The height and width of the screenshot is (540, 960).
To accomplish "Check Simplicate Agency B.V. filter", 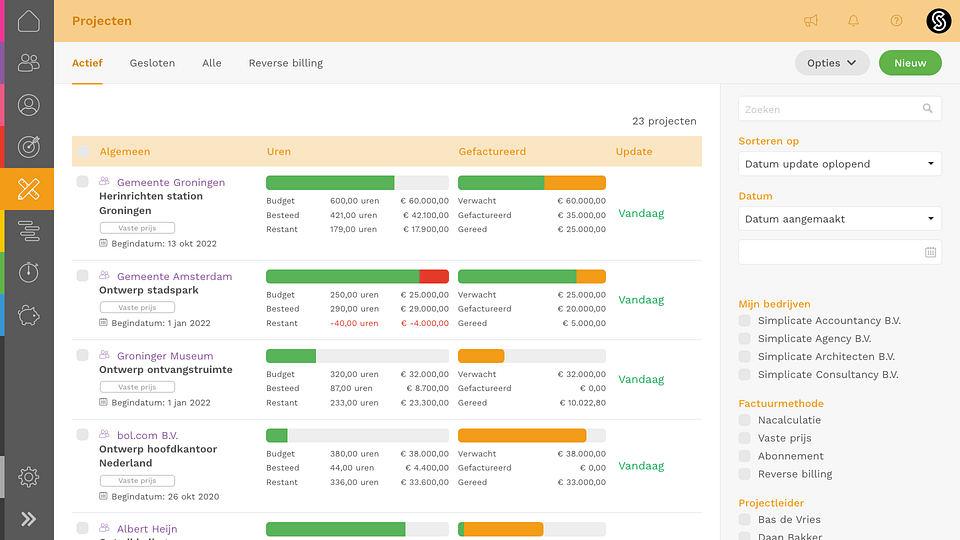I will [744, 339].
